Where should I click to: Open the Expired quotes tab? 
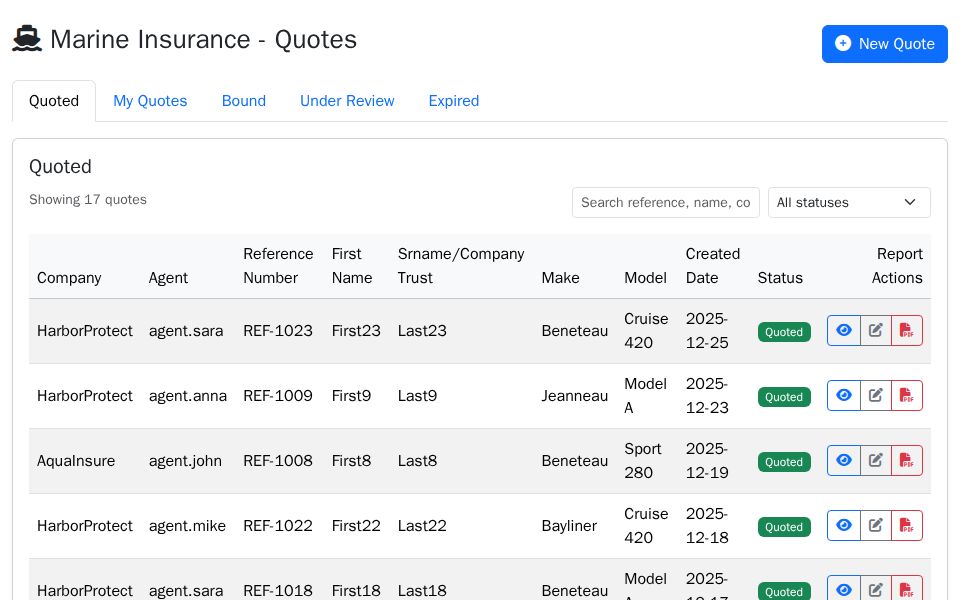coord(454,101)
